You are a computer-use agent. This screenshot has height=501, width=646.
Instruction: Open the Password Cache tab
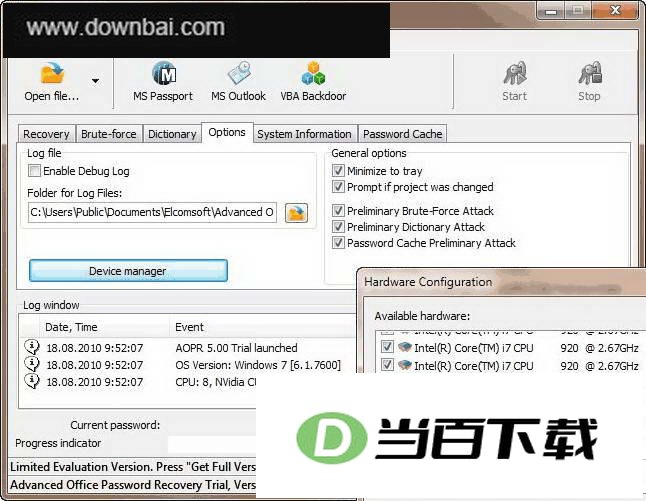[x=403, y=134]
